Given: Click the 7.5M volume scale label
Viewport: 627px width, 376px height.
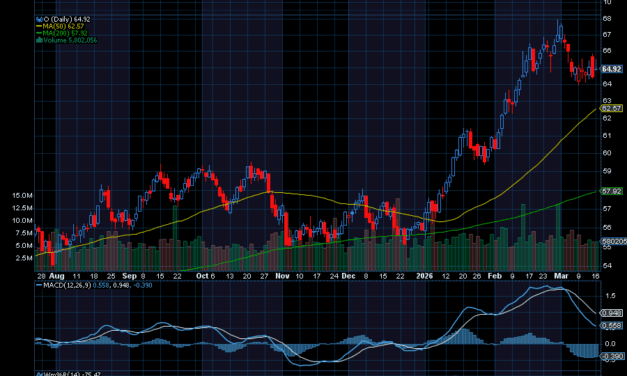Looking at the screenshot, I should [24, 233].
